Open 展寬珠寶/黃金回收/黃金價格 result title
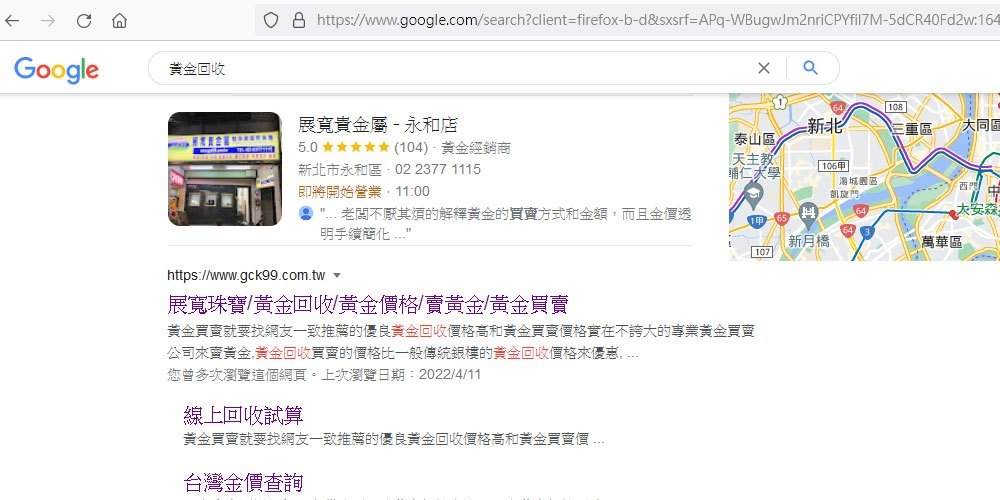This screenshot has width=1000, height=500. pyautogui.click(x=367, y=304)
